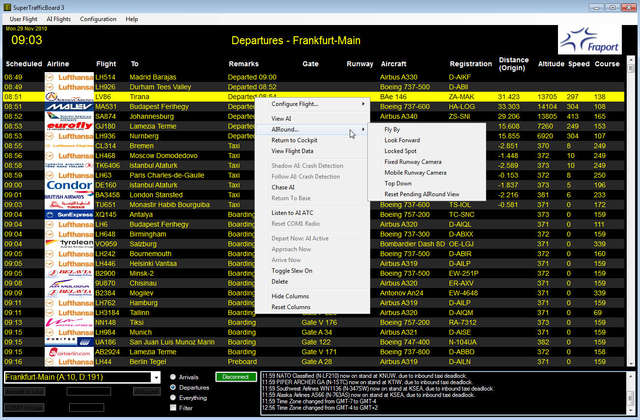The width and height of the screenshot is (640, 420).
Task: Click the United logo for UA186
Action: [69, 342]
